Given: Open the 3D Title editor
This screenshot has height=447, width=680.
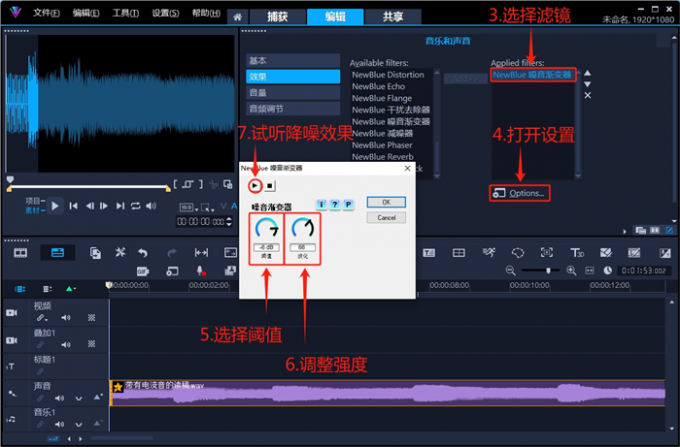Looking at the screenshot, I should [577, 253].
